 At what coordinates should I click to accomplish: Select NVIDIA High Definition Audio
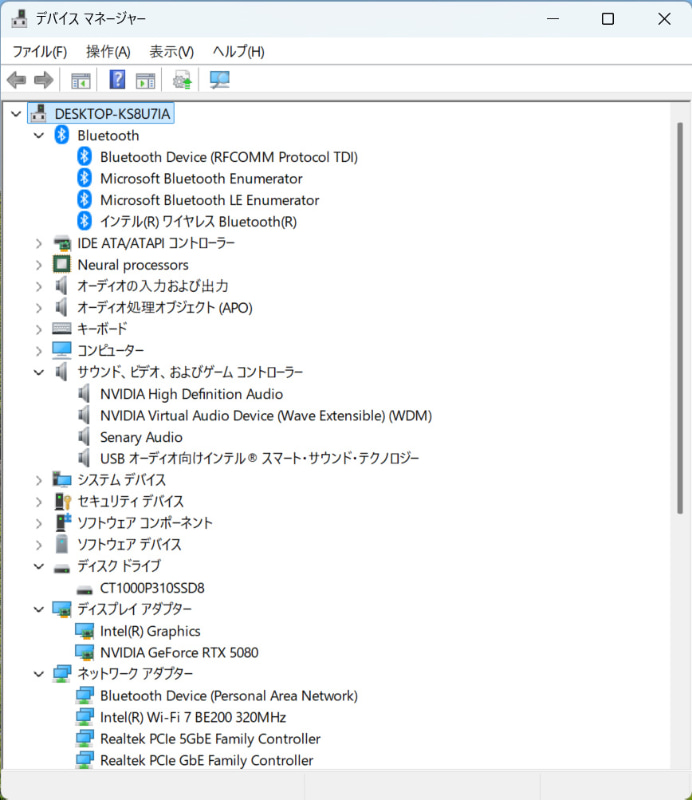point(191,394)
